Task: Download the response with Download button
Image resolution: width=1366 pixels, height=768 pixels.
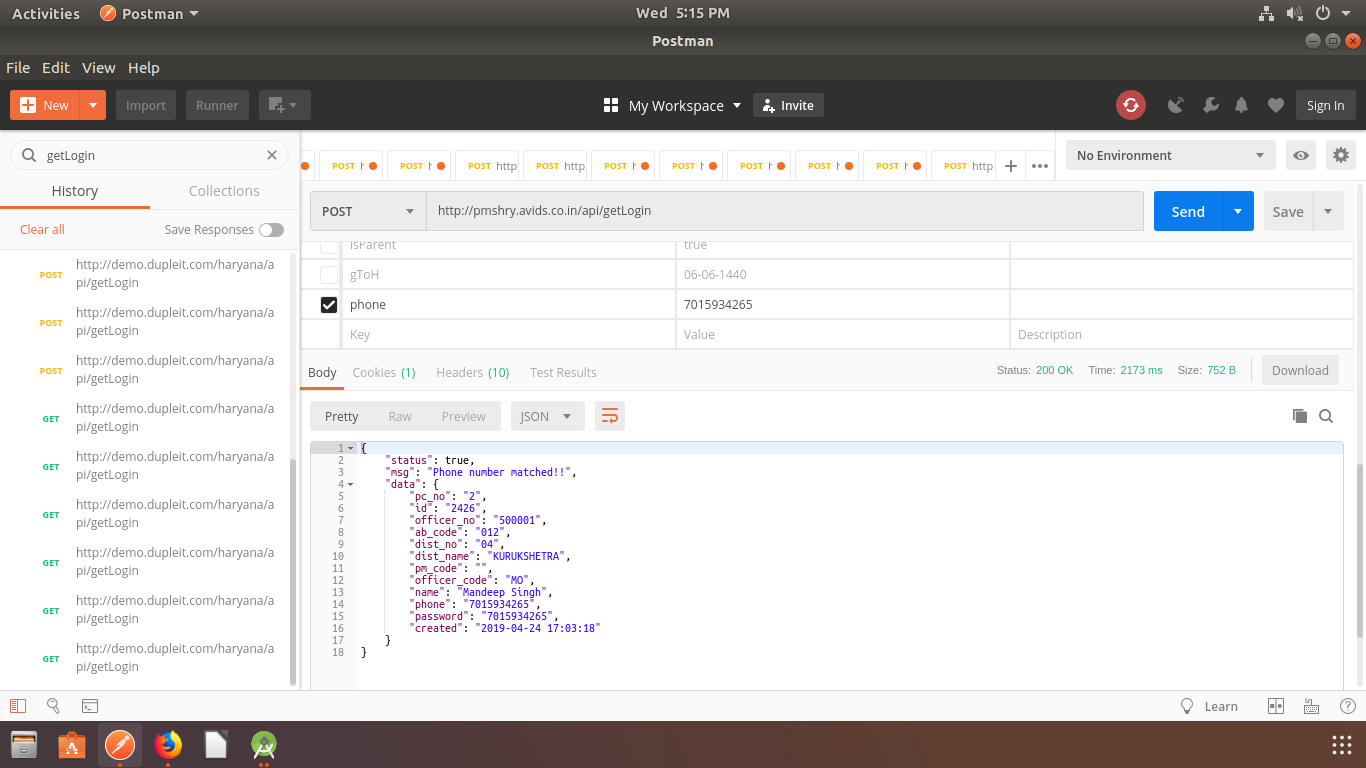Action: [1300, 370]
